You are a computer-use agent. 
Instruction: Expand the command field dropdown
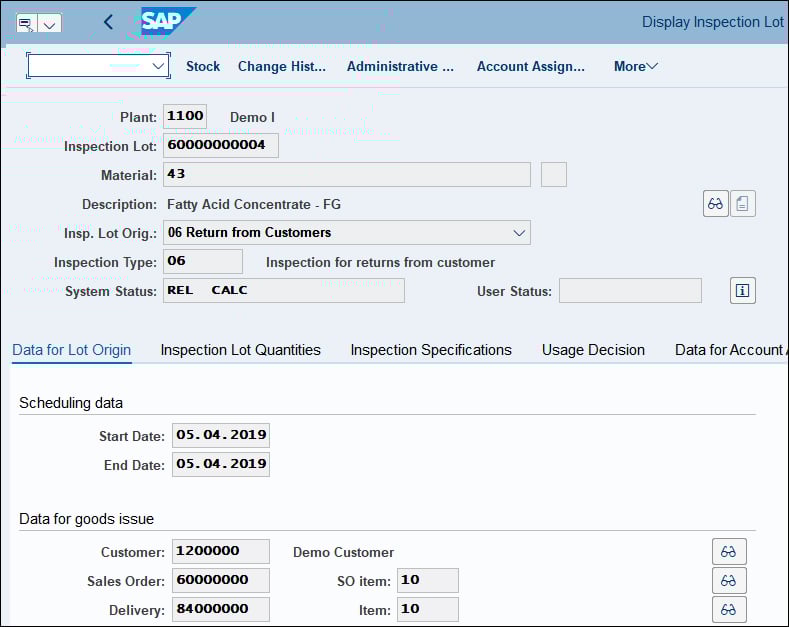(x=158, y=66)
